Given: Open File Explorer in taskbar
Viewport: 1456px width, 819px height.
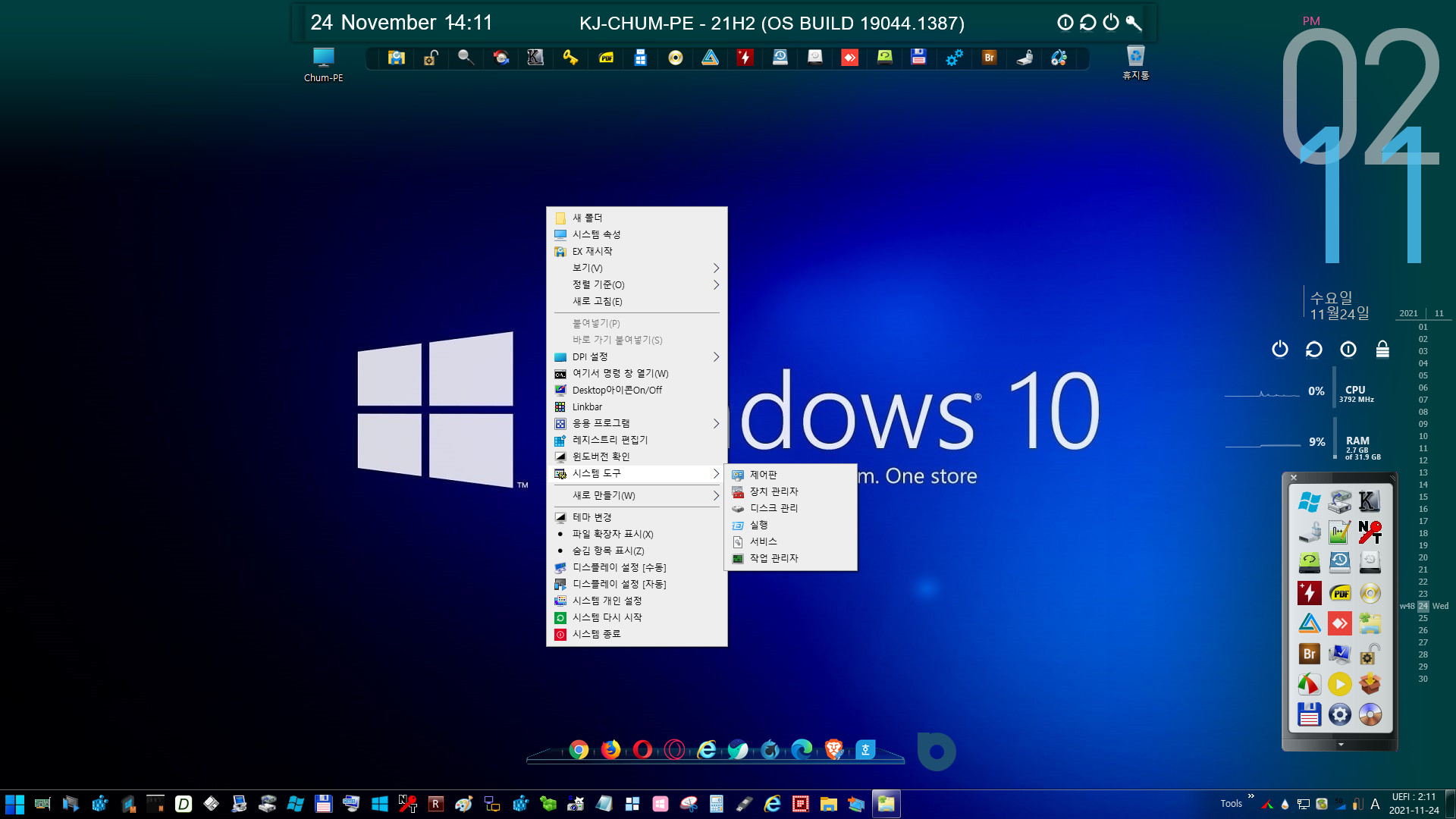Looking at the screenshot, I should point(828,804).
